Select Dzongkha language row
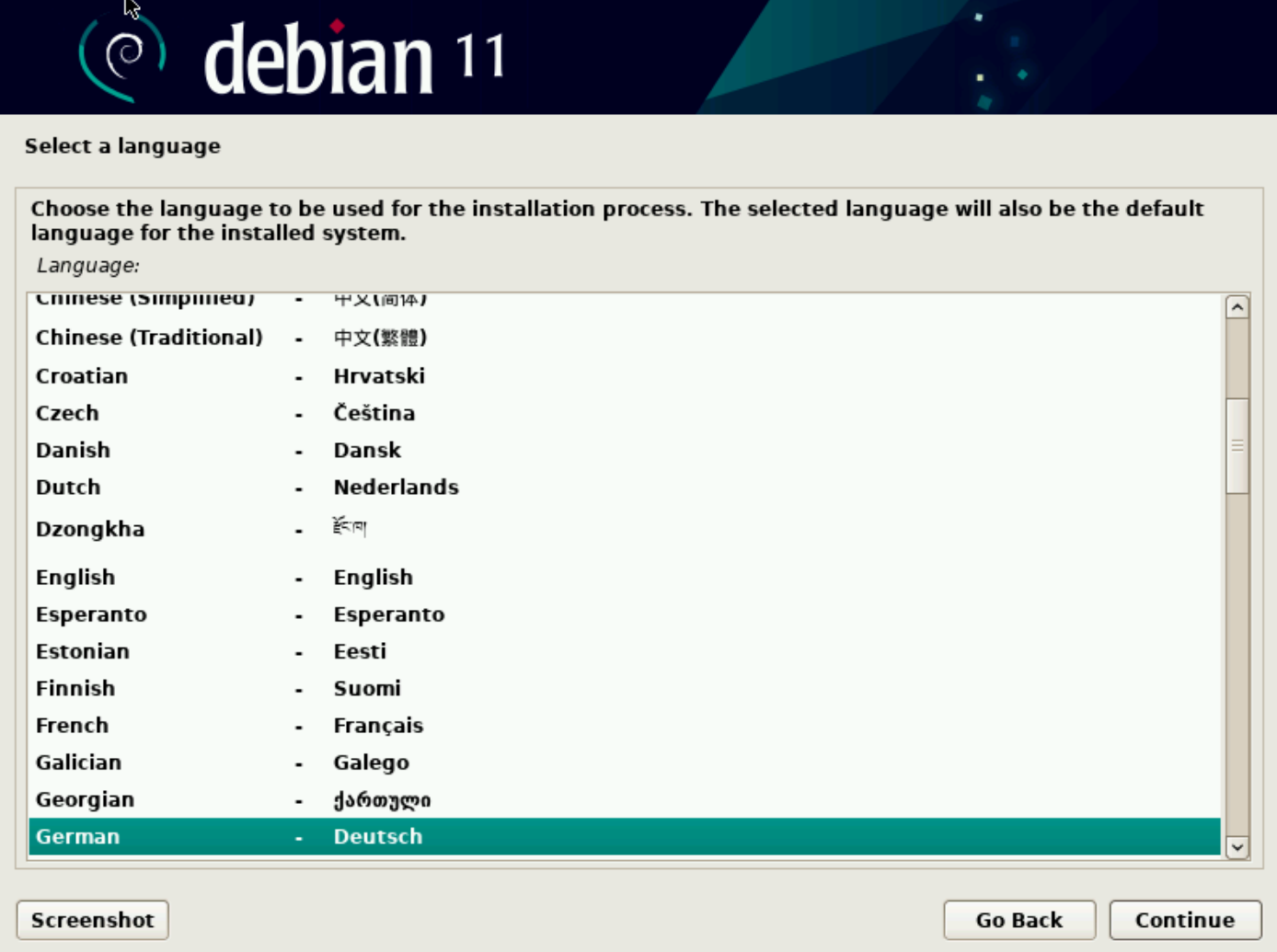Image resolution: width=1277 pixels, height=952 pixels. point(625,529)
